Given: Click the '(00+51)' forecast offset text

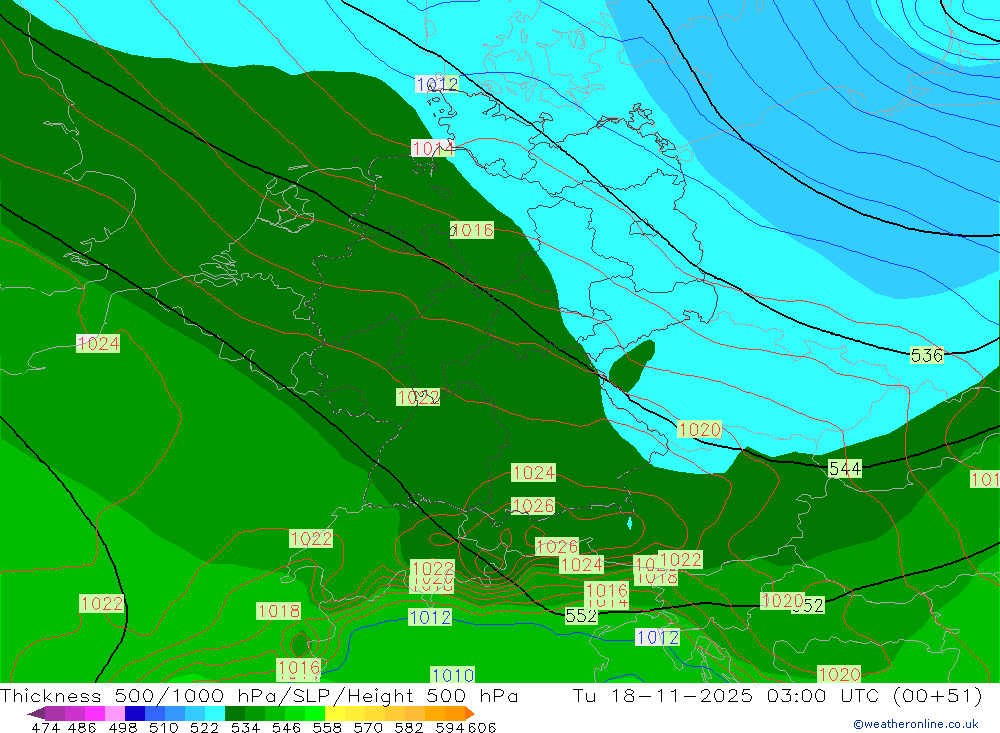Looking at the screenshot, I should (x=938, y=696).
